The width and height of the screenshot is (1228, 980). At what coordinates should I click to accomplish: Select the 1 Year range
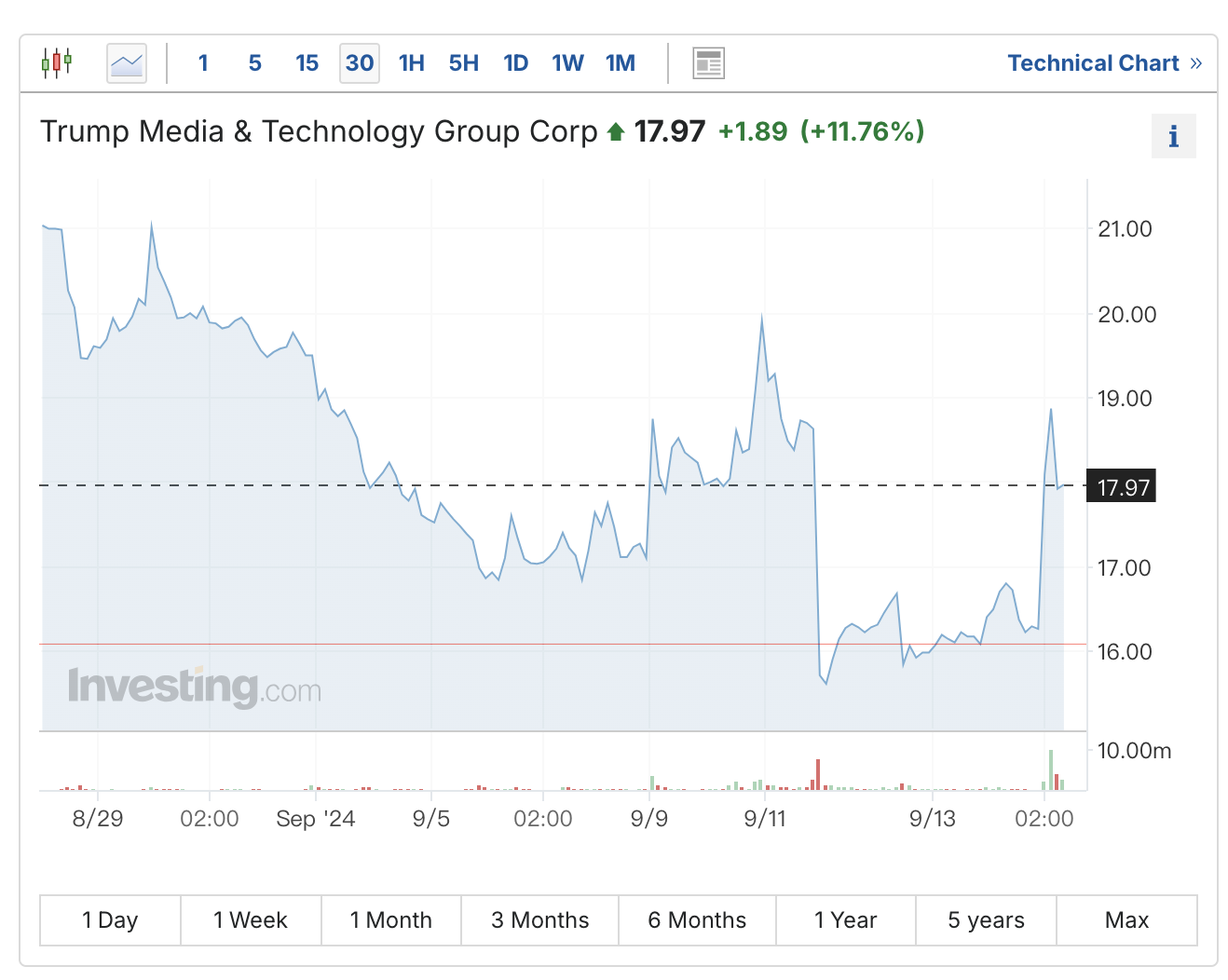(x=846, y=920)
